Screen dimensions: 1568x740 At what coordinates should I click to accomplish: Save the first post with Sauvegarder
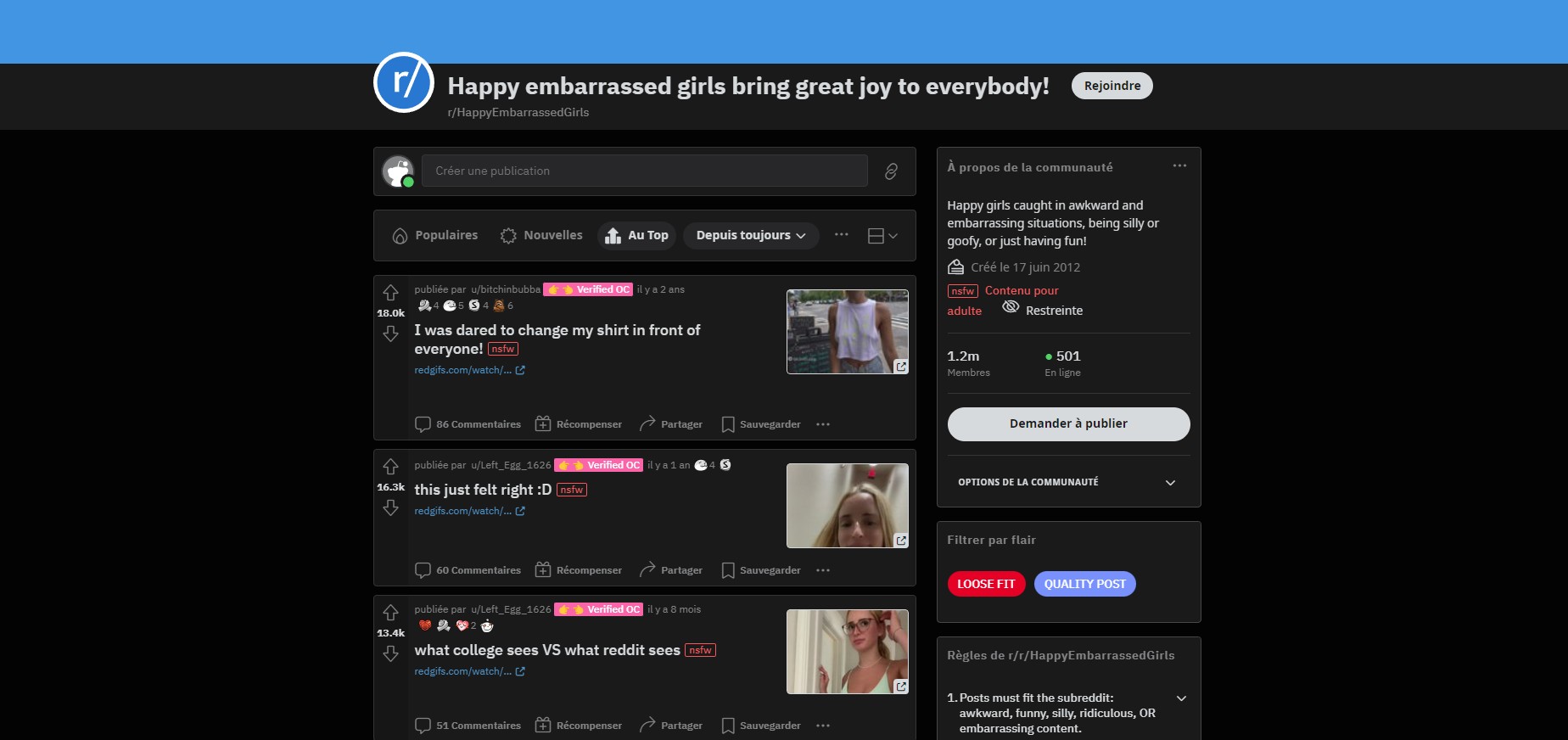point(761,424)
